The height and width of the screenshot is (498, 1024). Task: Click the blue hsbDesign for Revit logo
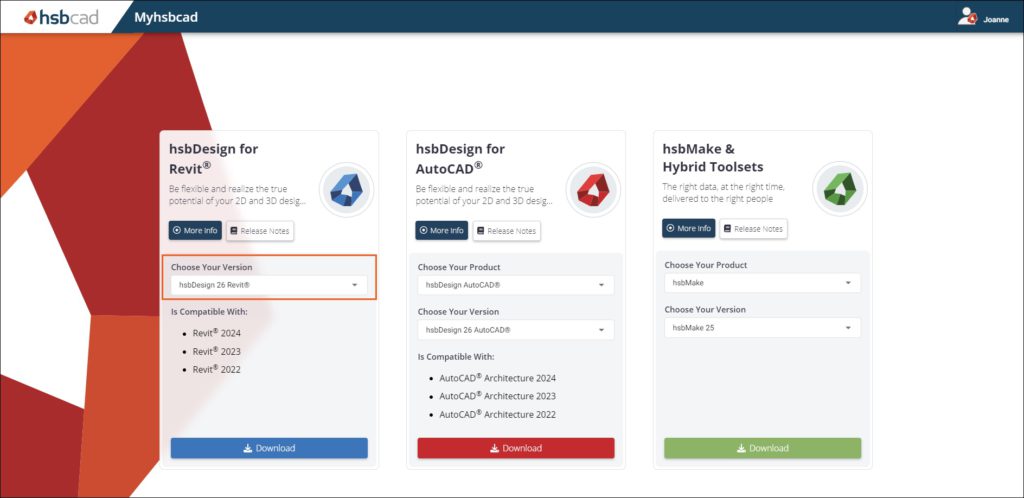pos(346,190)
